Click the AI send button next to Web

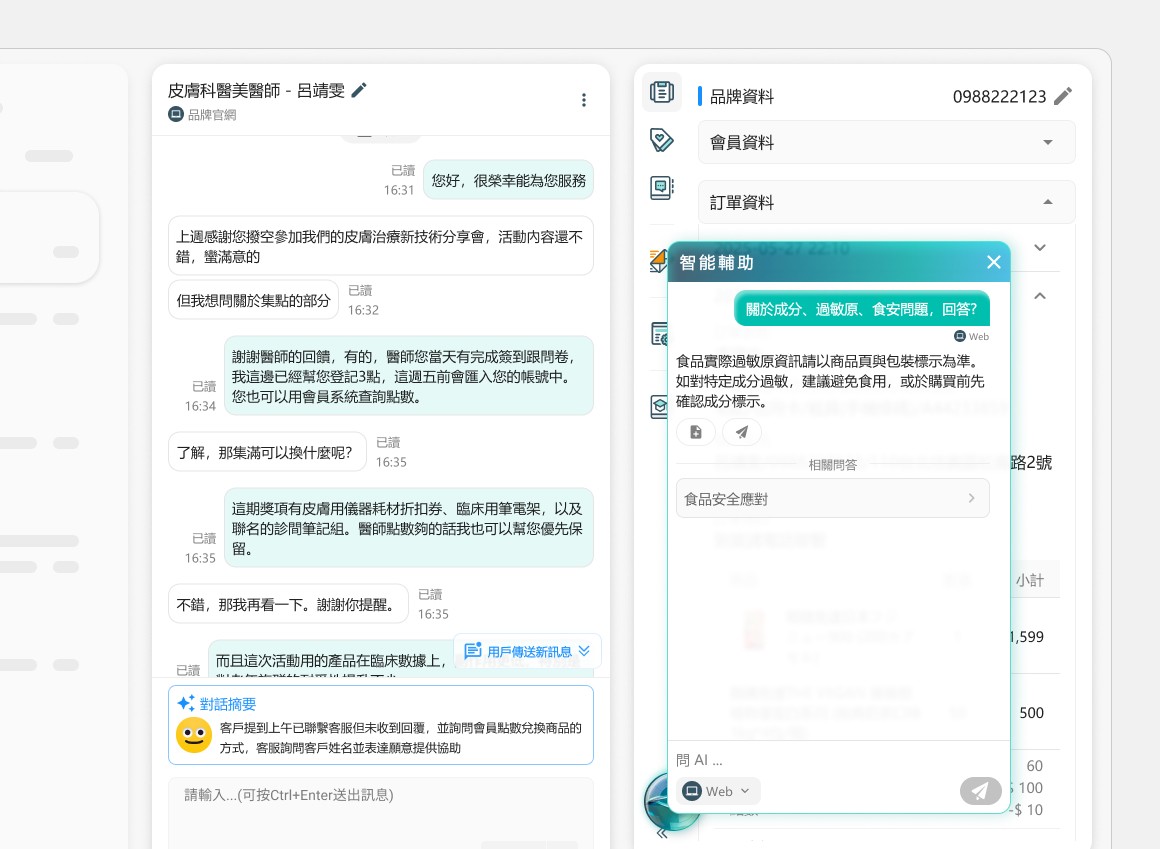(x=980, y=791)
